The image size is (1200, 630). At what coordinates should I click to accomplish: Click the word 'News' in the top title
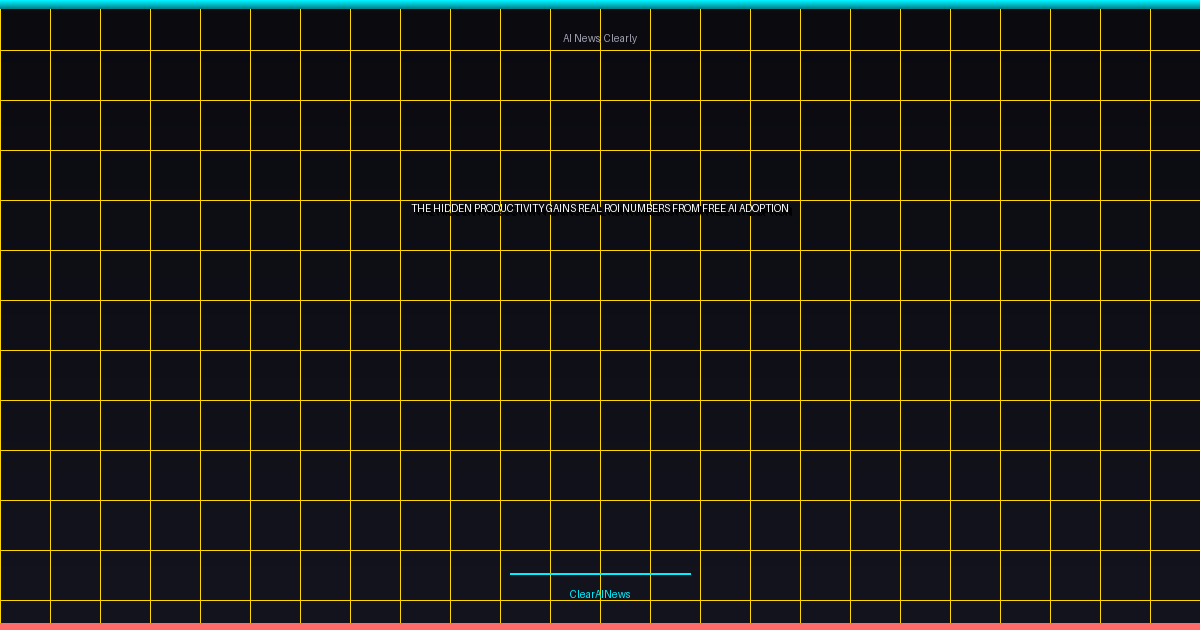tap(587, 38)
